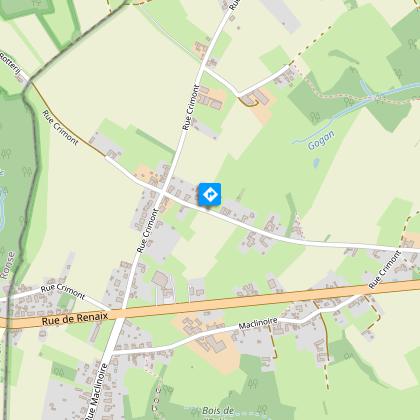This screenshot has height=420, width=420.
Task: Select the Rotterij street label
Action: click(11, 63)
